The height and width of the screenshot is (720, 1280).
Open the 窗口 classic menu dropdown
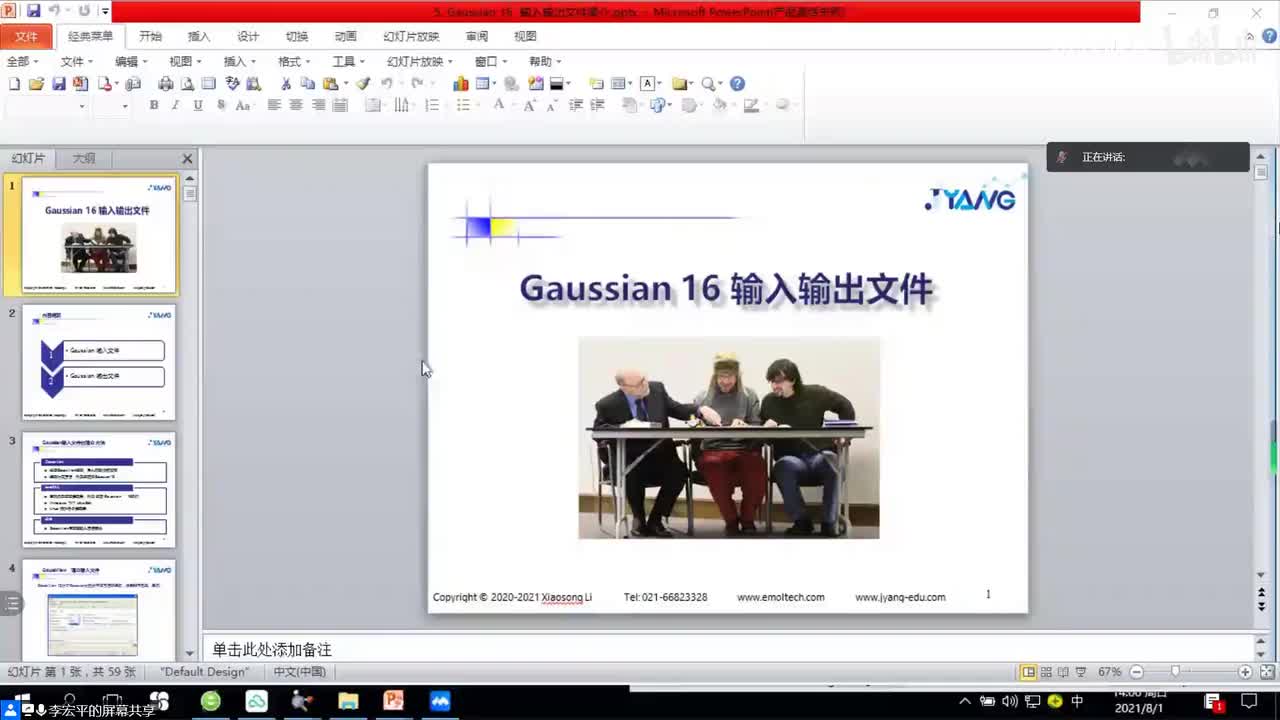(491, 61)
